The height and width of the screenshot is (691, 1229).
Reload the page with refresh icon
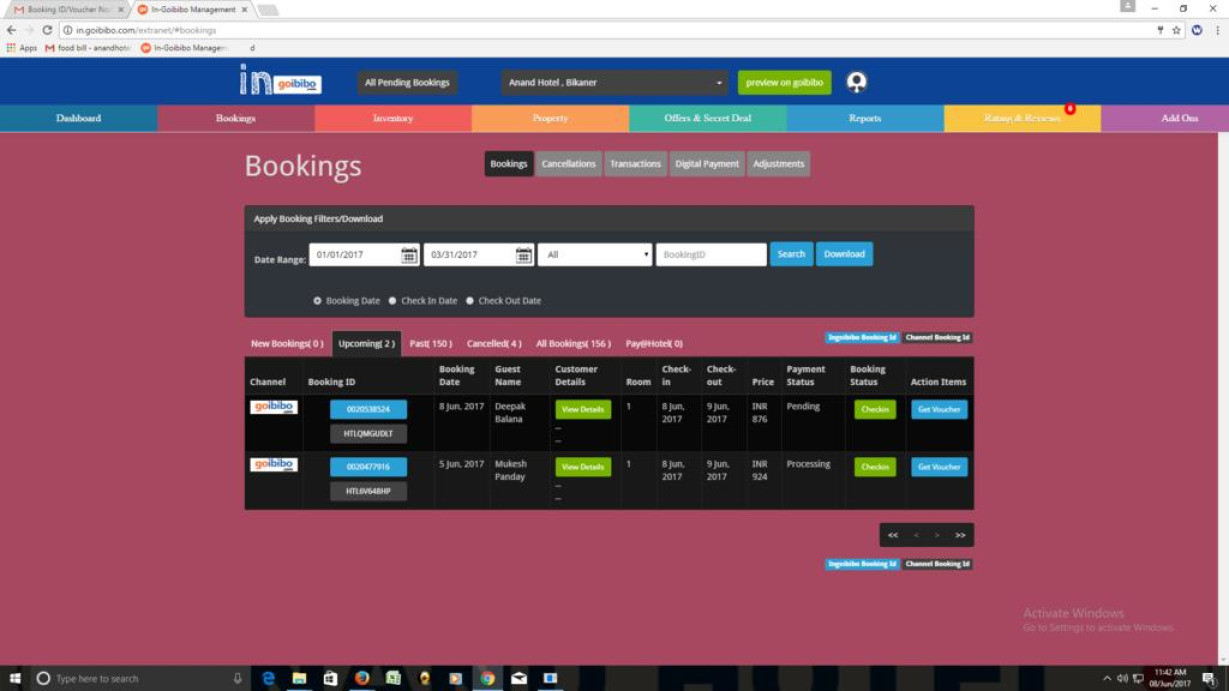[x=47, y=30]
